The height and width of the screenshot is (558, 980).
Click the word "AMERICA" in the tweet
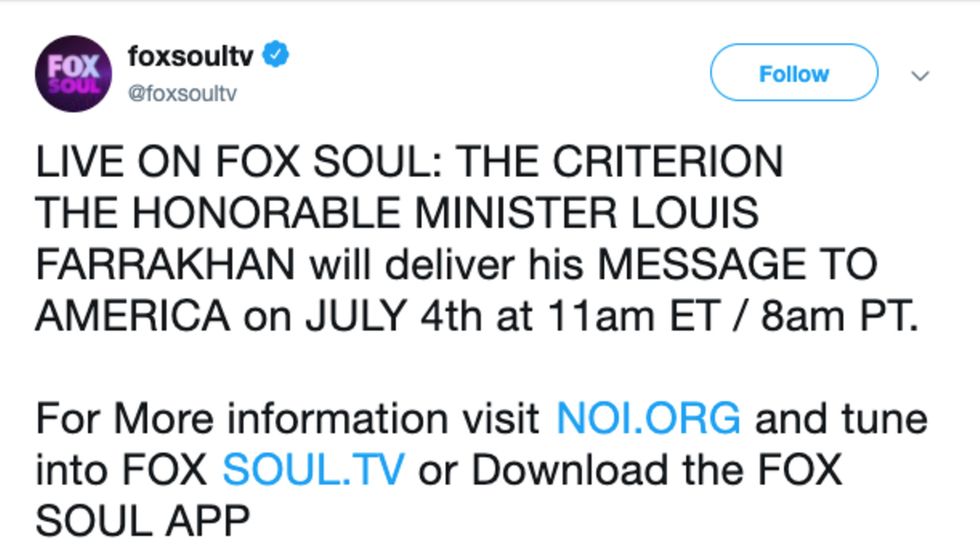click(132, 316)
